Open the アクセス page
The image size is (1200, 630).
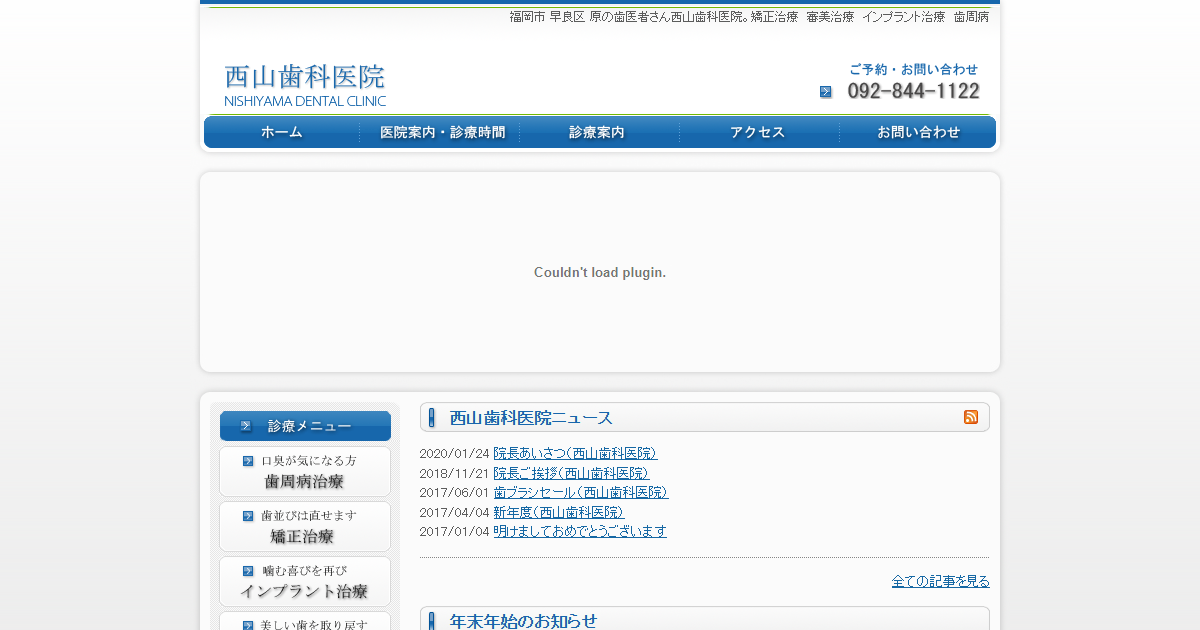coord(760,132)
